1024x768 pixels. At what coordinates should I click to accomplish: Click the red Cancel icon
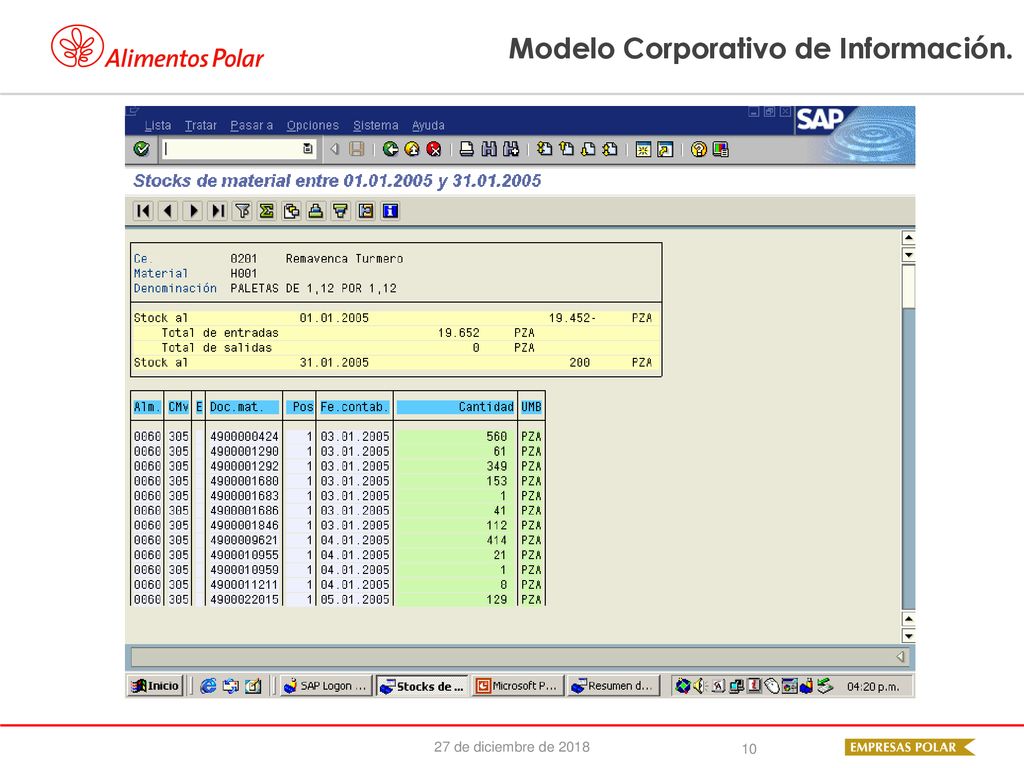pyautogui.click(x=434, y=150)
